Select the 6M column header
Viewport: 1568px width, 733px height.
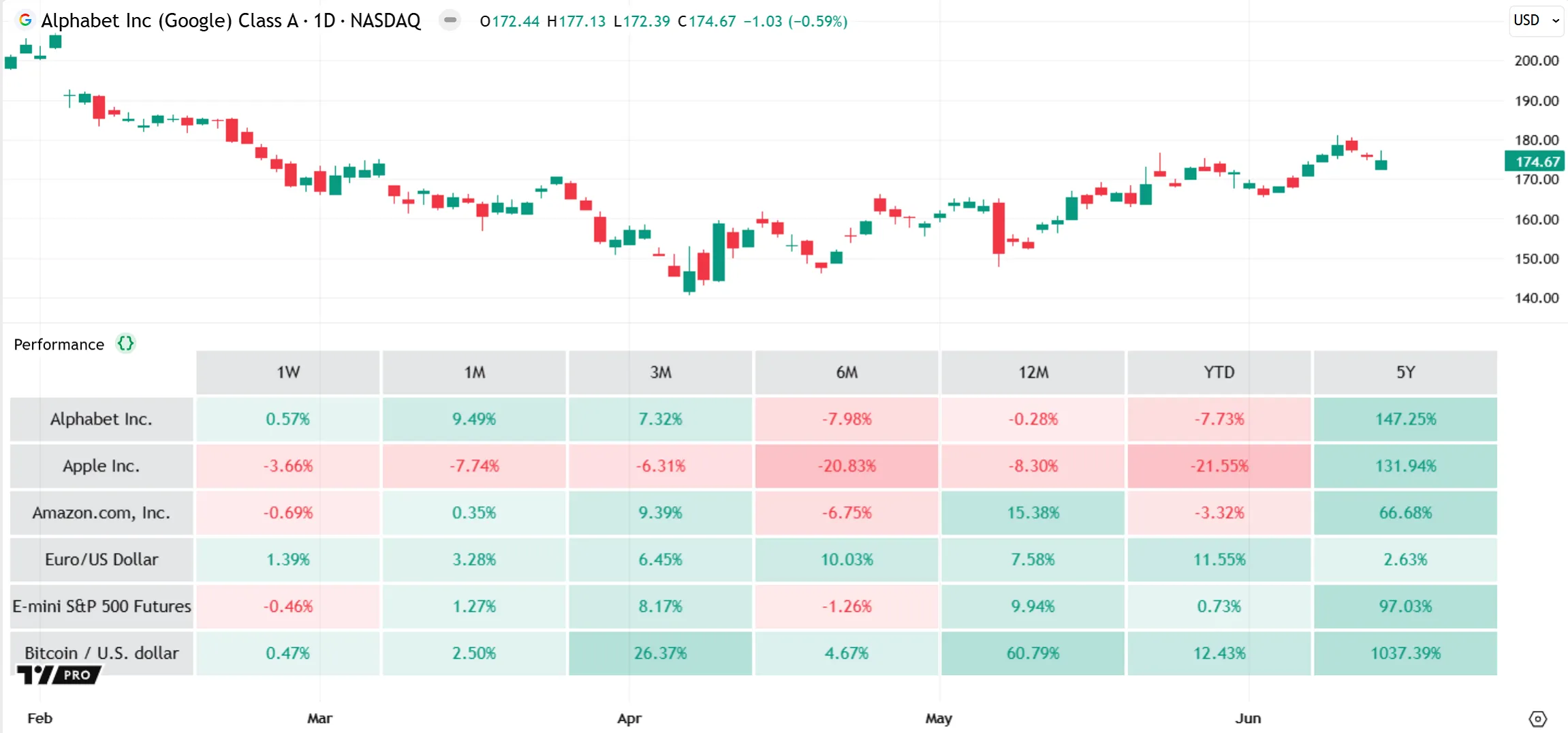(846, 372)
